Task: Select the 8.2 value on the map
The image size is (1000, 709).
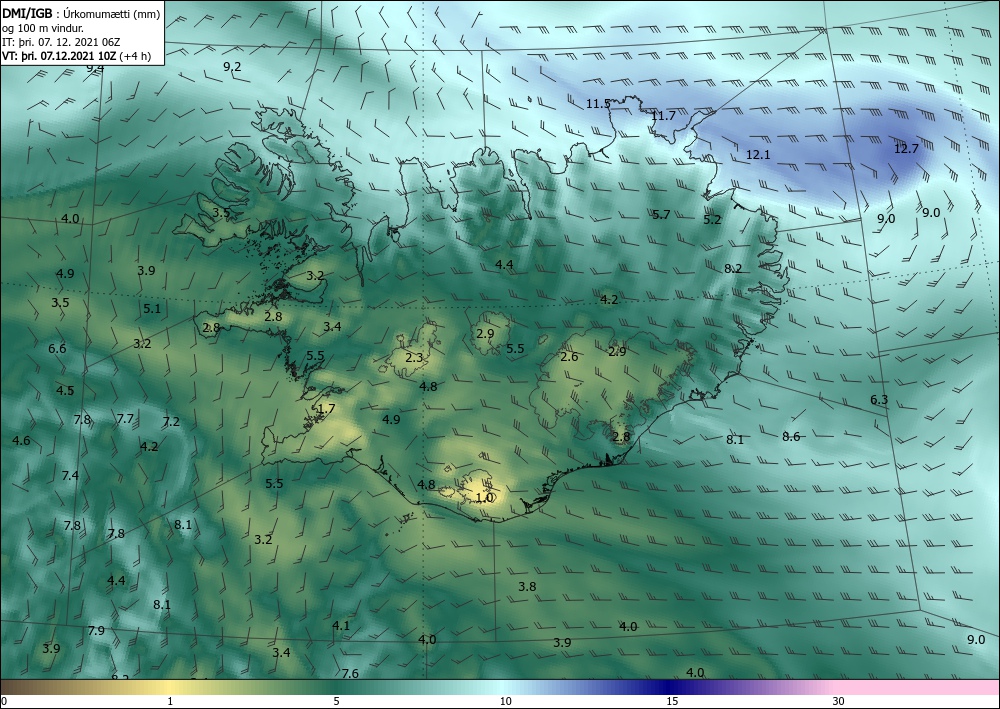Action: pyautogui.click(x=733, y=268)
